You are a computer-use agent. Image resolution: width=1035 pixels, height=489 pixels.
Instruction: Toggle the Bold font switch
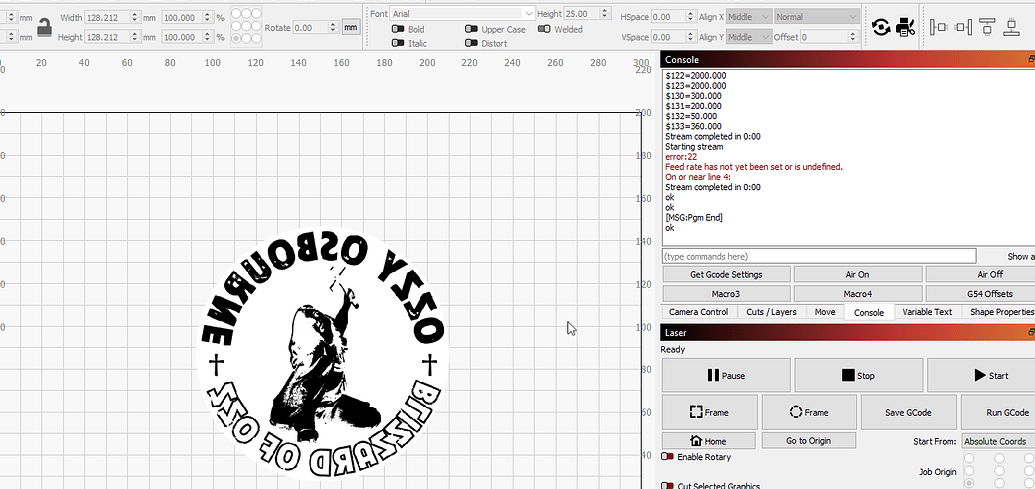click(x=398, y=29)
